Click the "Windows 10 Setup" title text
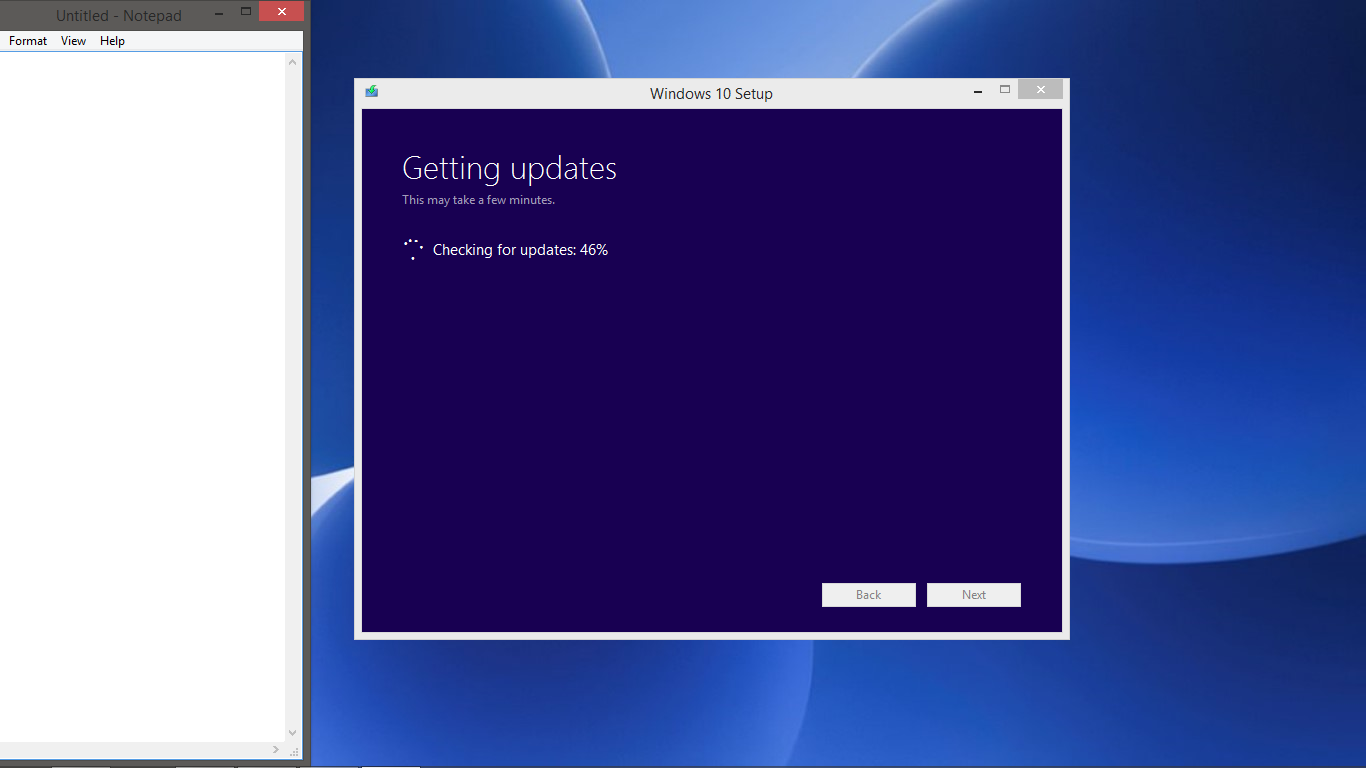 click(711, 94)
